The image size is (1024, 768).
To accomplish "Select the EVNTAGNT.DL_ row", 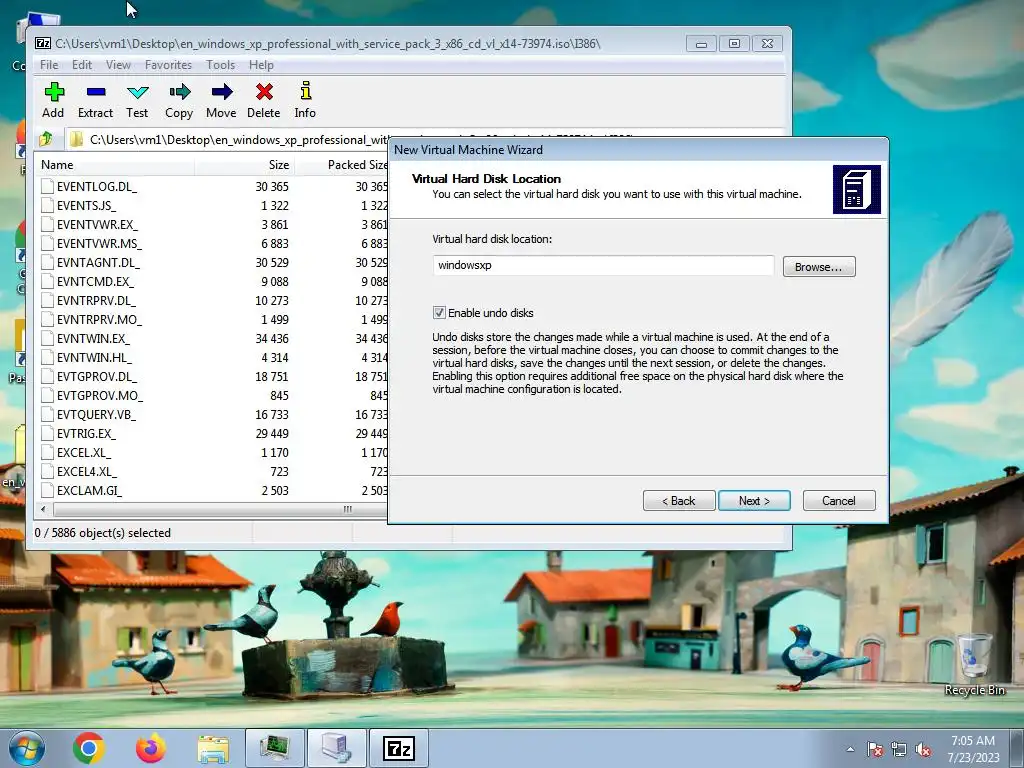I will 212,263.
